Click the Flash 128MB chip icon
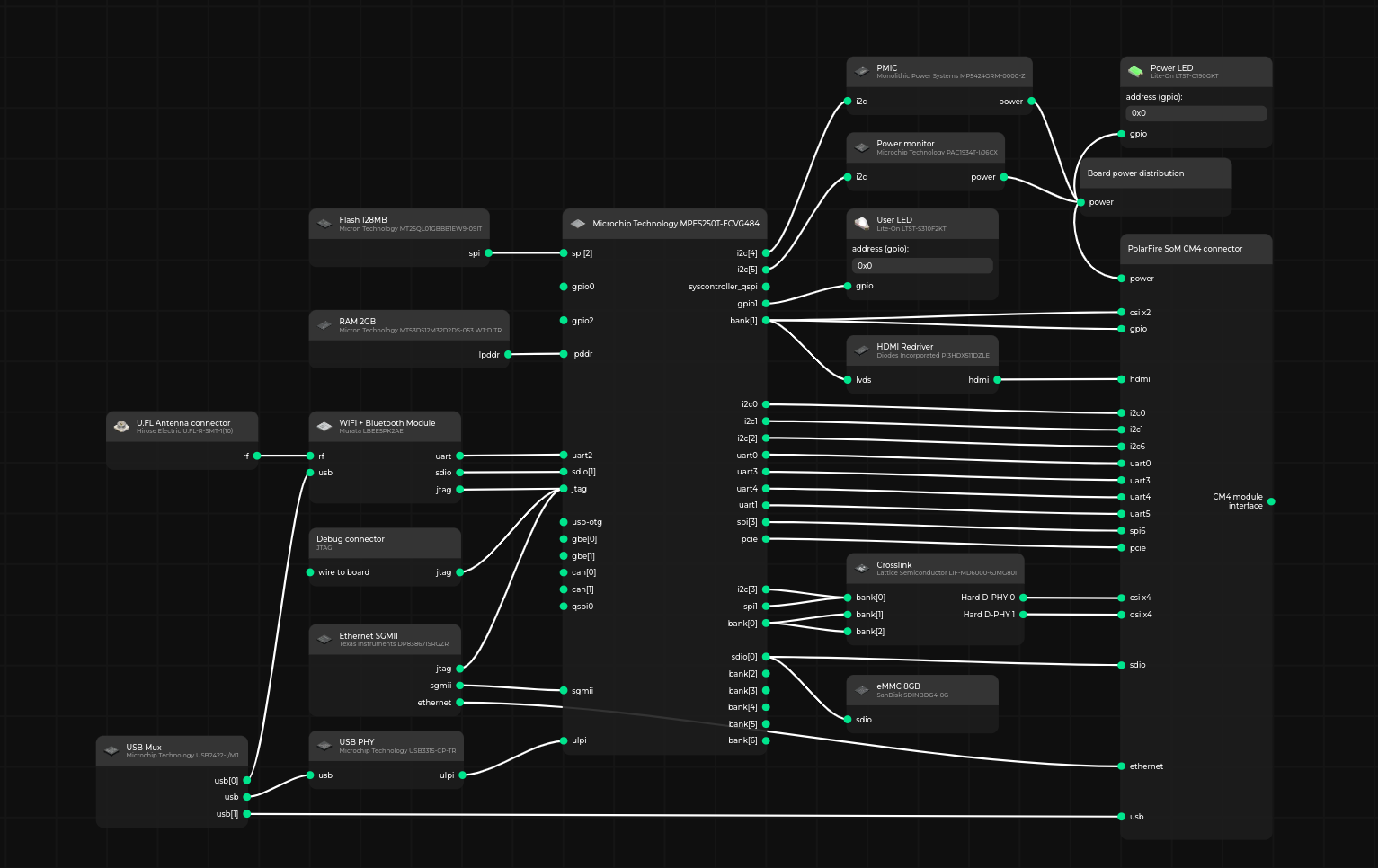This screenshot has height=868, width=1378. 324,223
